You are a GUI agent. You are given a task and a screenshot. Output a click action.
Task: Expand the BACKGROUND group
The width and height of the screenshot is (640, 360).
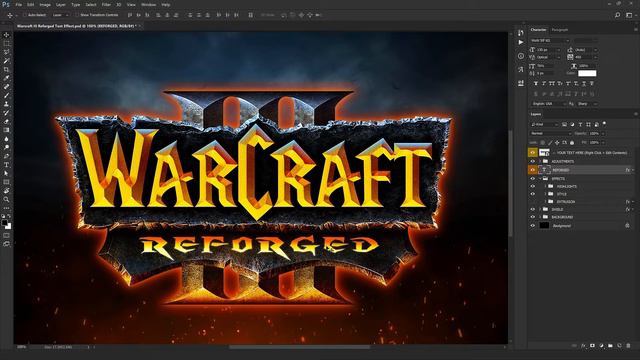[x=540, y=217]
